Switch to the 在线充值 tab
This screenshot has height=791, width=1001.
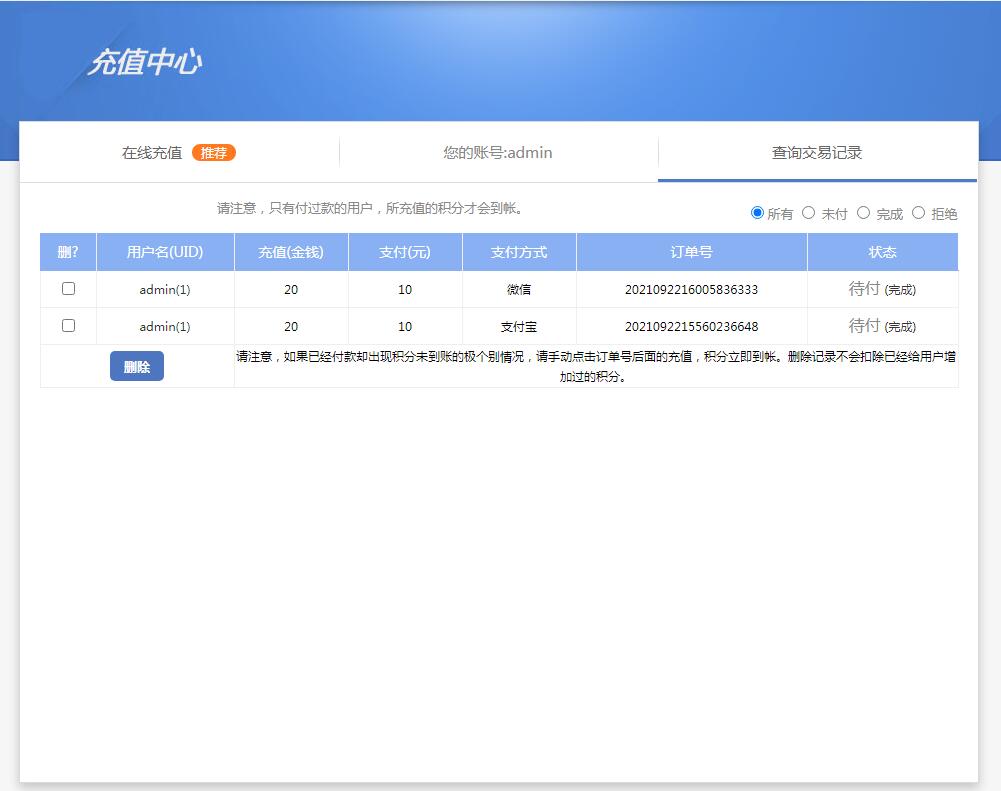[152, 152]
